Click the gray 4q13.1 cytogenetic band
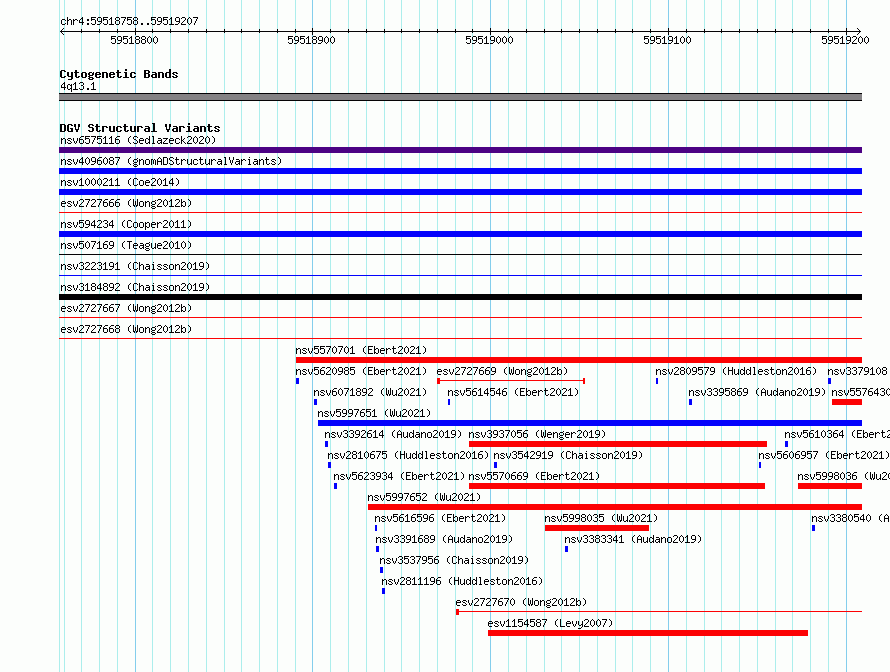This screenshot has height=672, width=890. [460, 97]
